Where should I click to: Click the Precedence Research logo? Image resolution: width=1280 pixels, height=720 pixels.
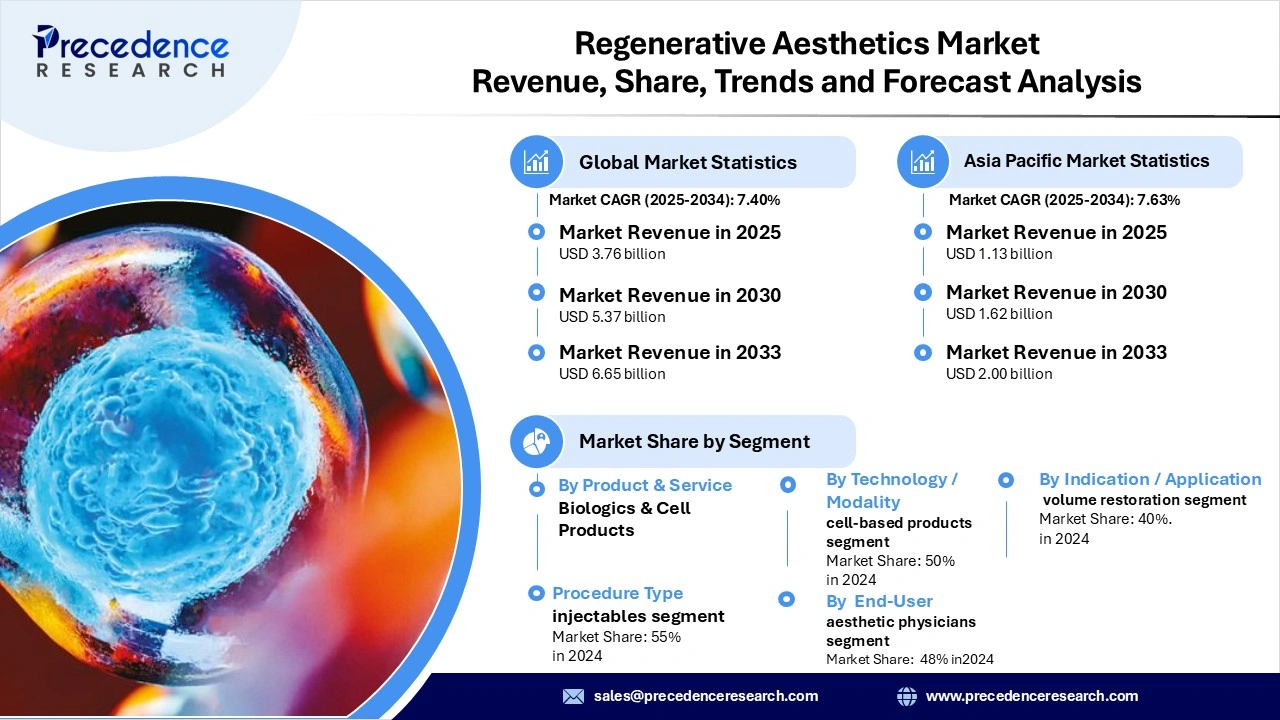click(131, 52)
